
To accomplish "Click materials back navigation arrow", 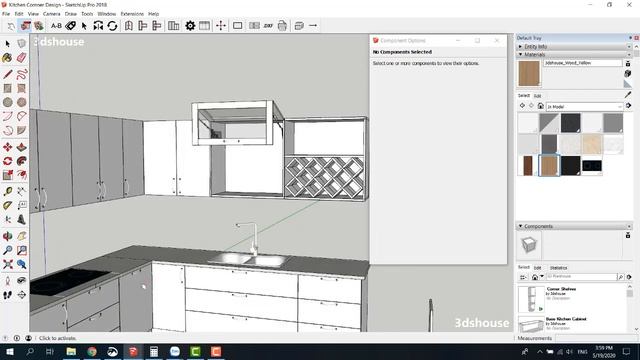I will [x=522, y=106].
